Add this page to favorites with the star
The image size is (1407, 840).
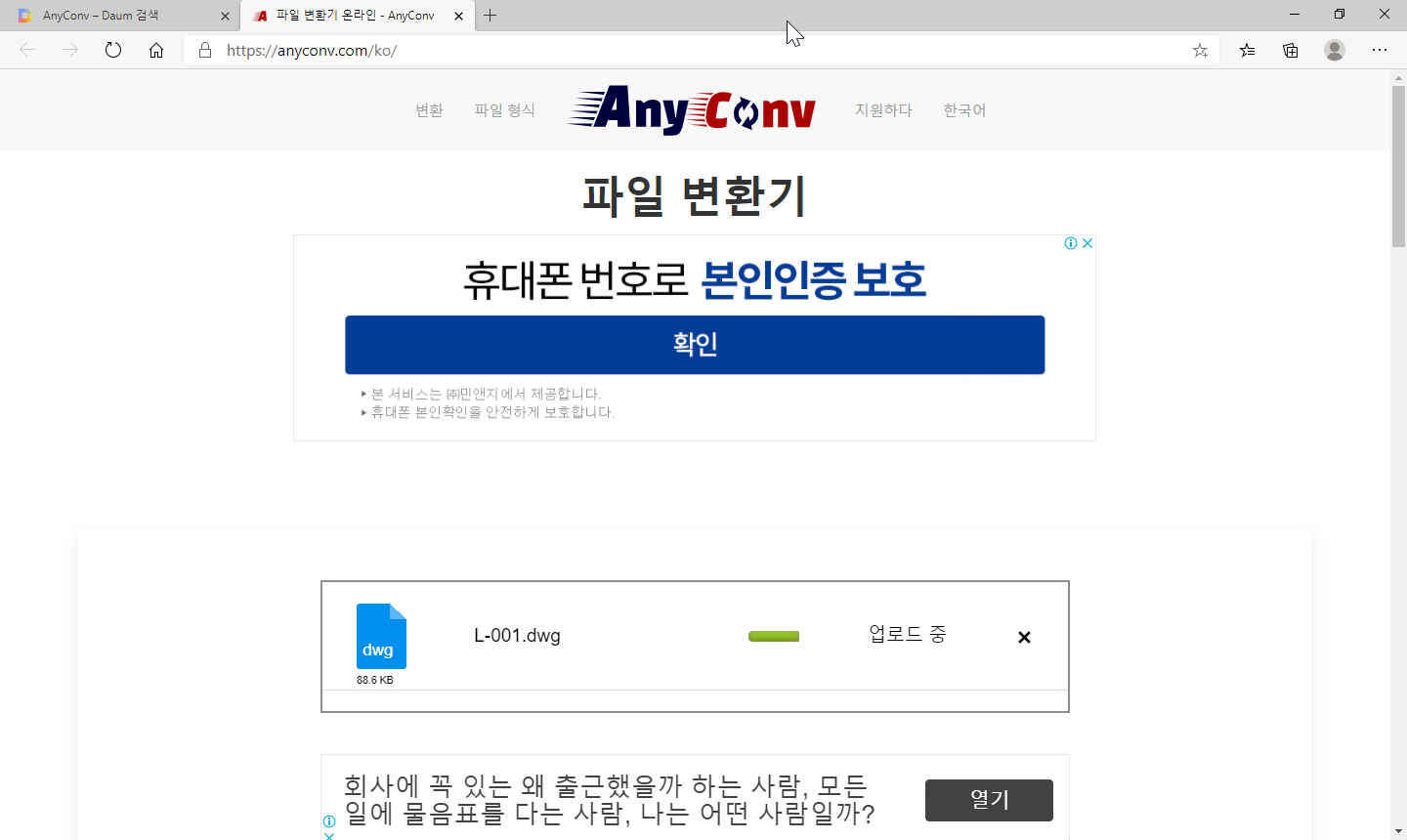[1200, 50]
